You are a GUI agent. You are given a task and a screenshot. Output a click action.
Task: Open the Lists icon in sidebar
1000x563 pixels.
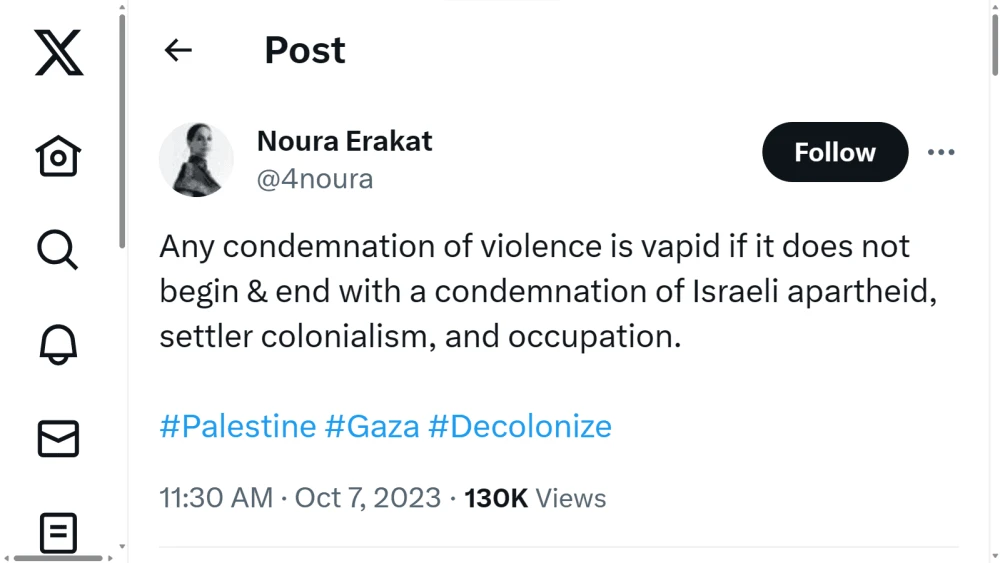coord(58,532)
